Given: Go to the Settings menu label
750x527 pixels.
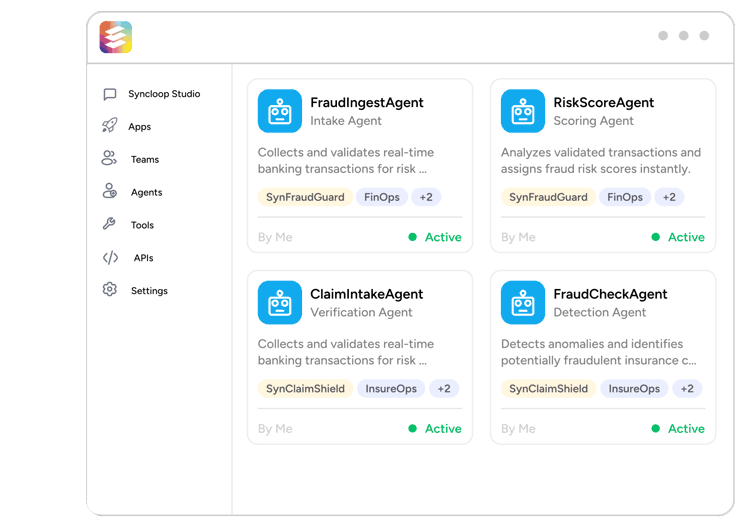Looking at the screenshot, I should tap(149, 291).
